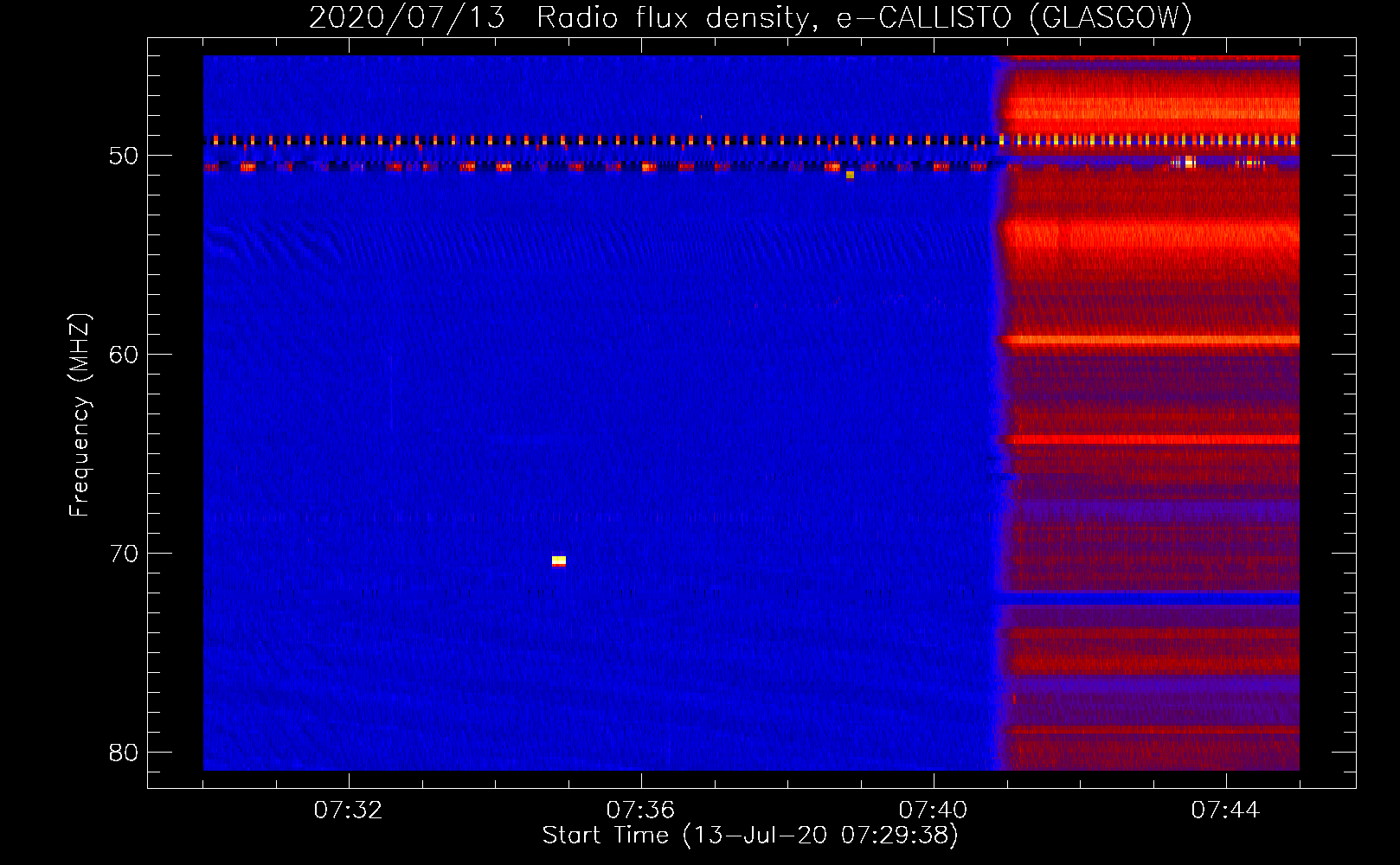Image resolution: width=1400 pixels, height=865 pixels.
Task: Click the 07:36 time tick label
Action: [640, 811]
